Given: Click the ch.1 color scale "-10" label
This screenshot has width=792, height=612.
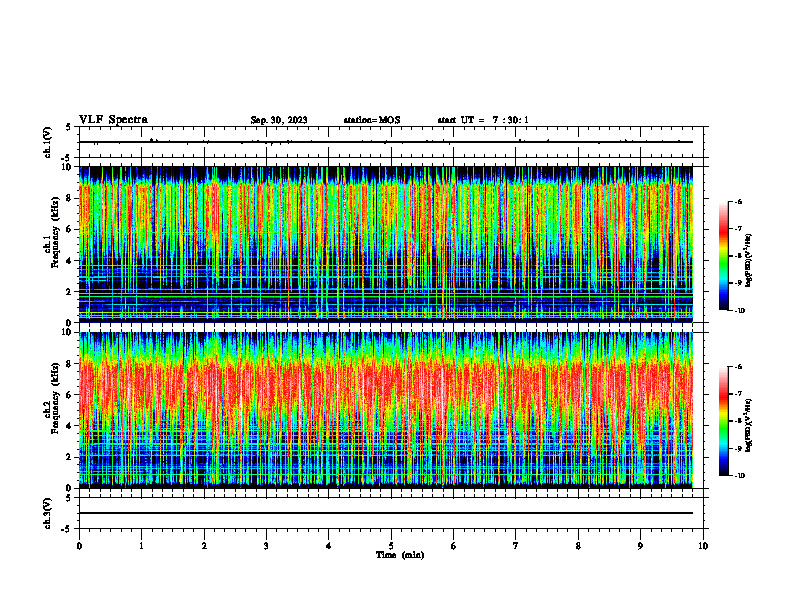Looking at the screenshot, I should 739,310.
